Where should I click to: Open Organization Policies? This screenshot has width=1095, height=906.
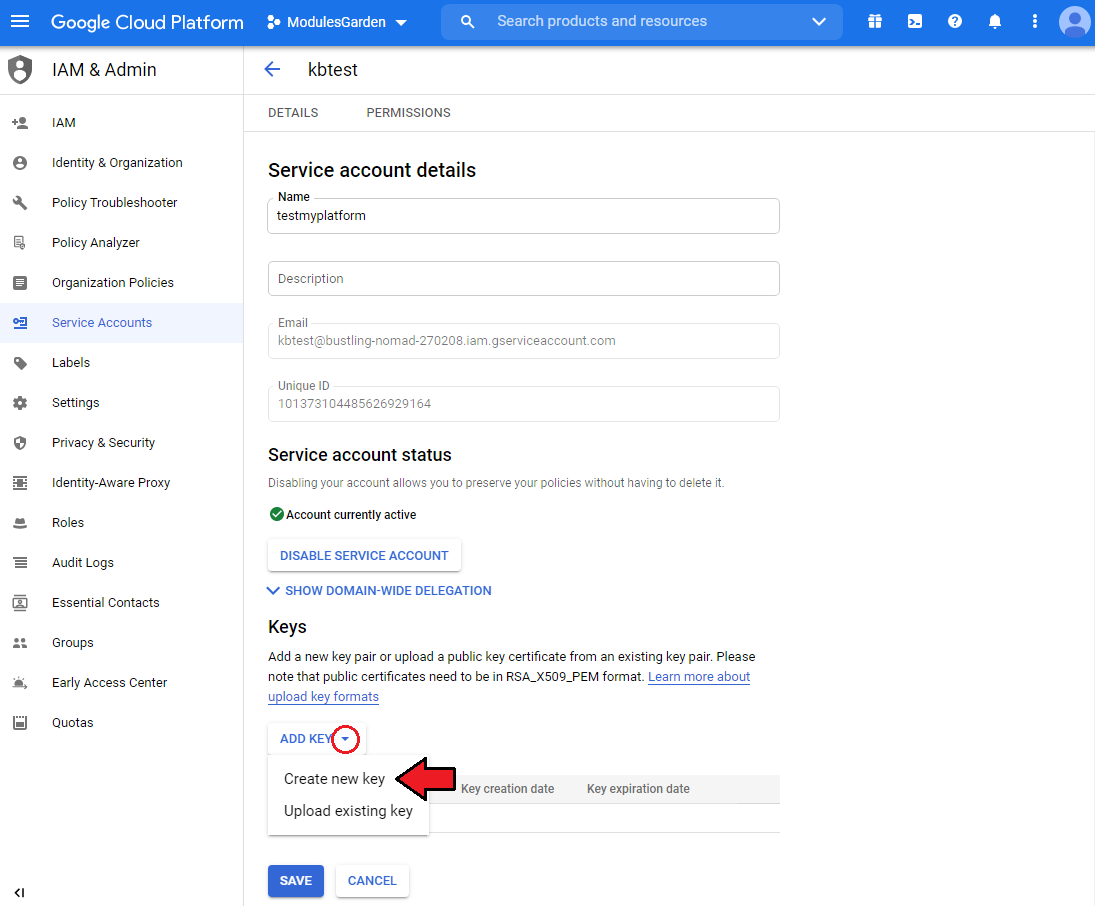pyautogui.click(x=112, y=283)
